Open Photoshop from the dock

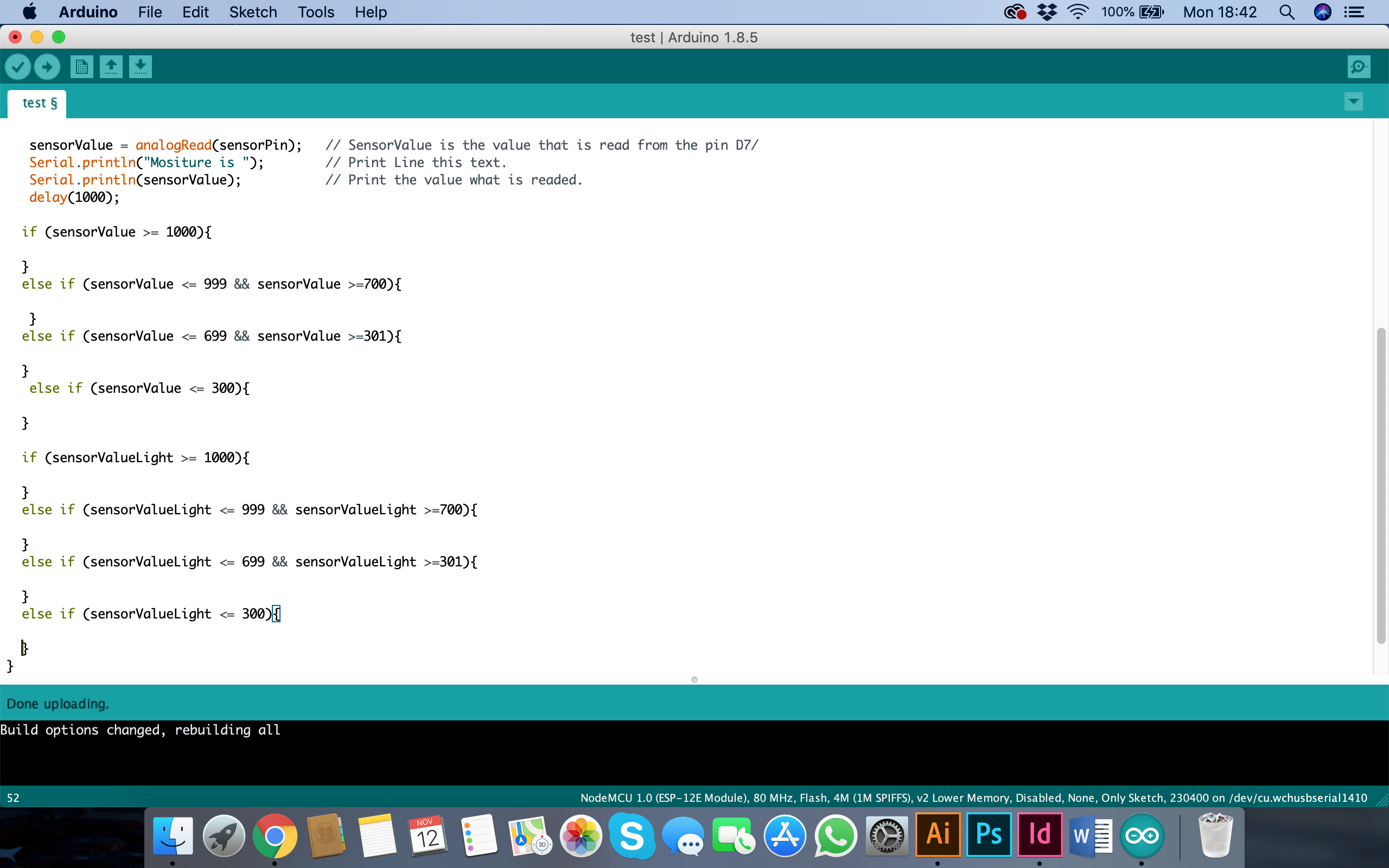[x=989, y=834]
